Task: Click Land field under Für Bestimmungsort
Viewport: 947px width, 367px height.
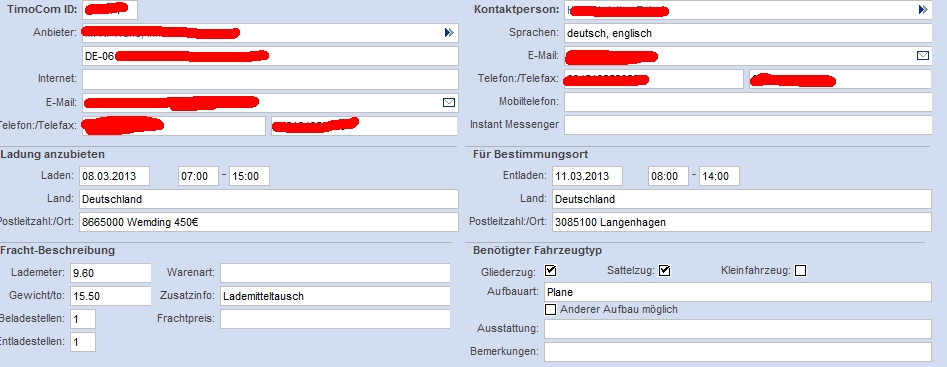Action: 742,199
